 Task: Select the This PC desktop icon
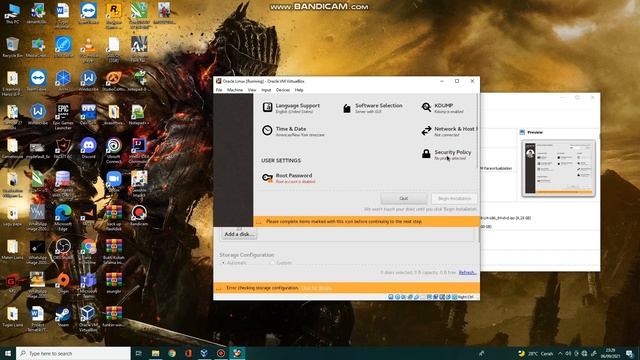click(x=12, y=14)
